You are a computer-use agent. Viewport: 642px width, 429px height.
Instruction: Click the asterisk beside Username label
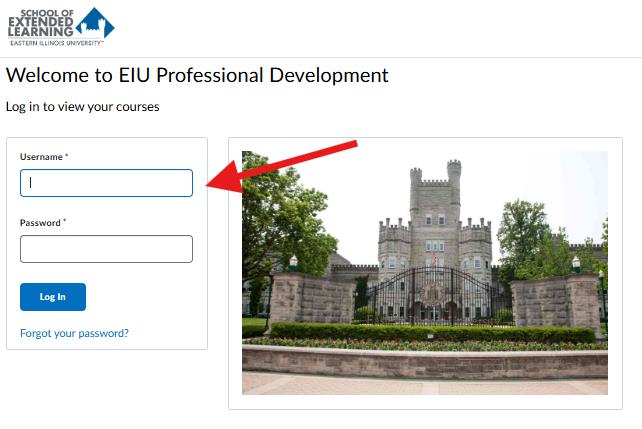[x=66, y=155]
